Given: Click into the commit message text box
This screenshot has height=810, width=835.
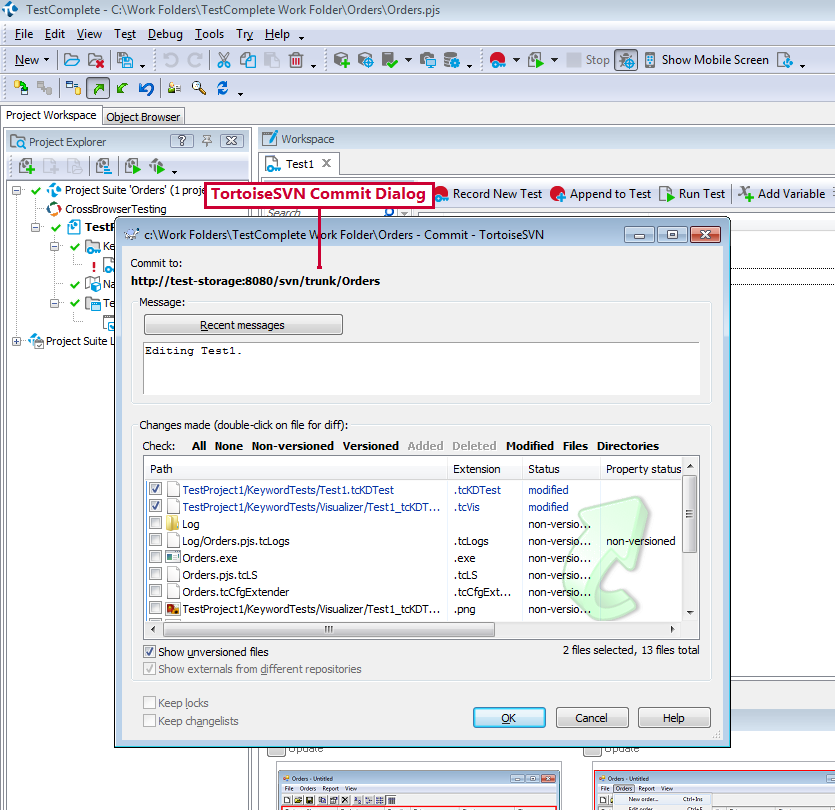Looking at the screenshot, I should coord(421,369).
